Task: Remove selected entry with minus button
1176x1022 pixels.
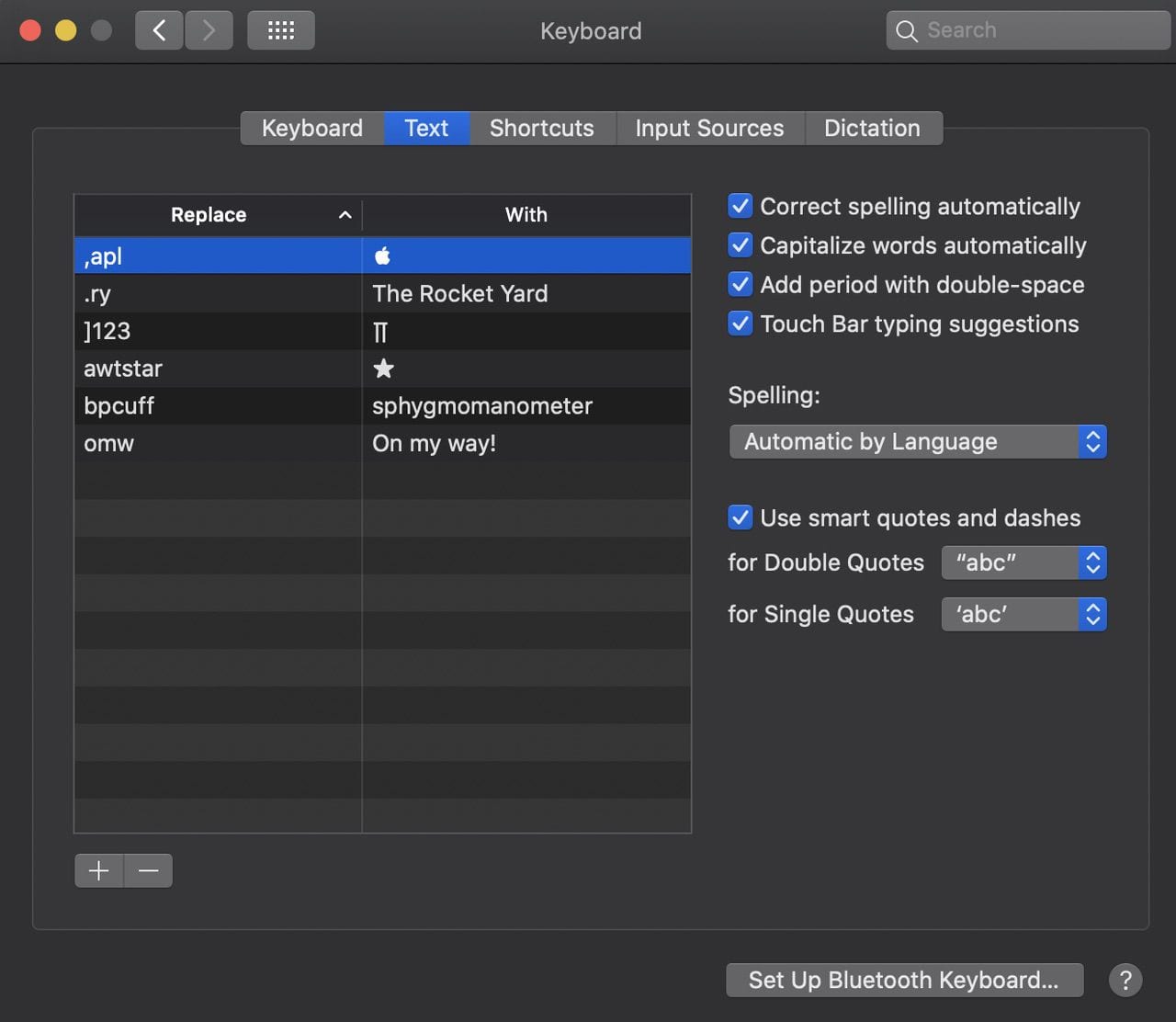Action: (x=148, y=870)
